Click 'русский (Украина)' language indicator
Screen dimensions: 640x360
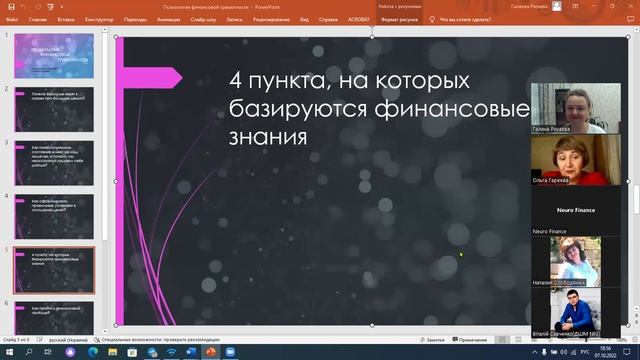point(68,340)
